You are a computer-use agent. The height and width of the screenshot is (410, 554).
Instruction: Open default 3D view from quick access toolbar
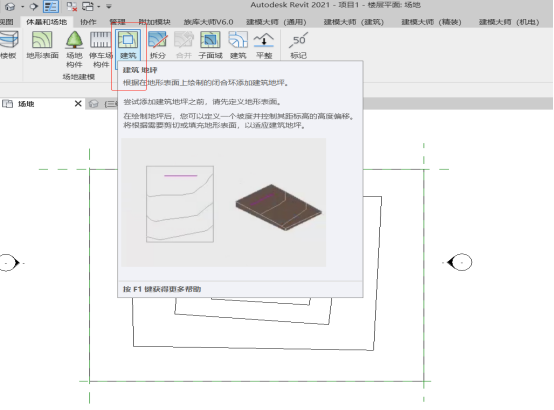[x=10, y=6]
